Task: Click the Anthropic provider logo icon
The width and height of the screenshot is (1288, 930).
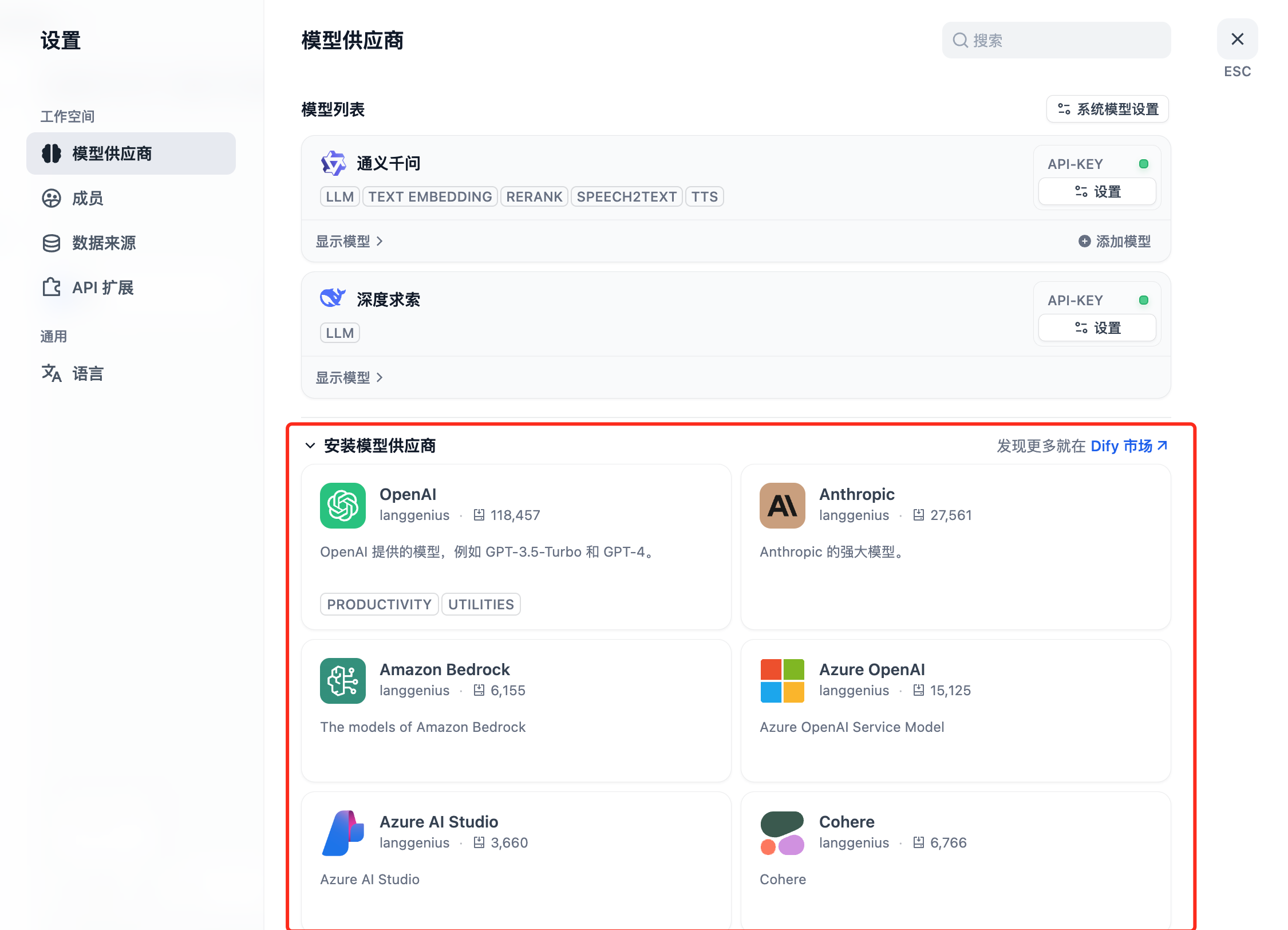Action: pos(782,505)
